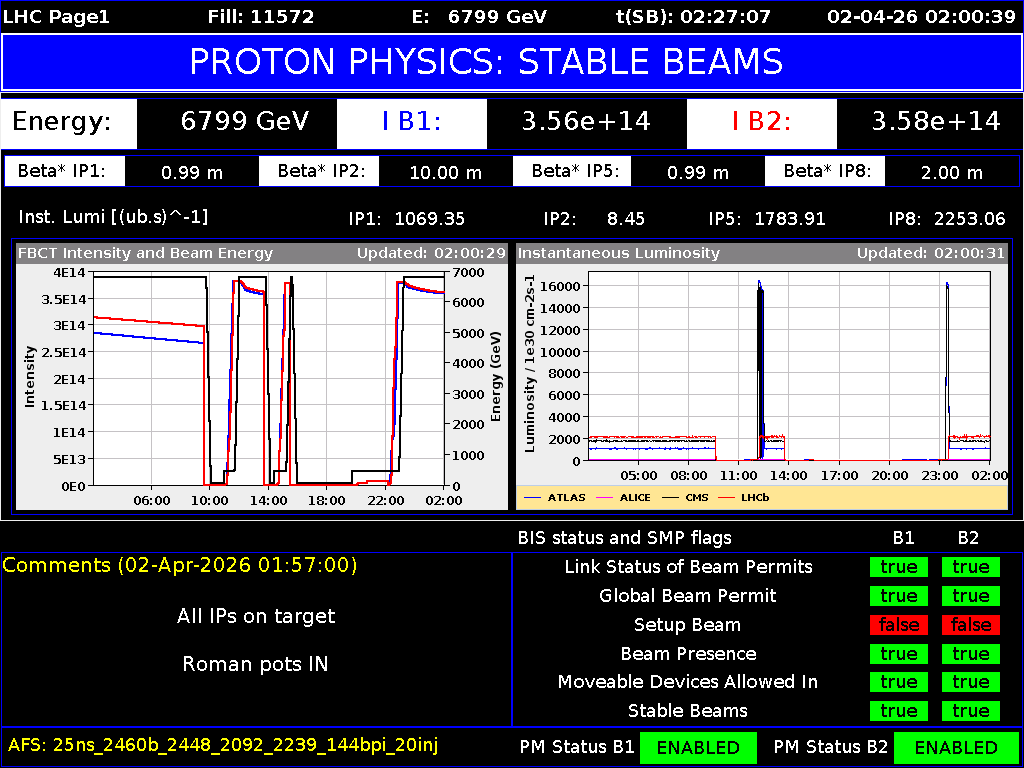Click the red I B2 intensity indicator
The width and height of the screenshot is (1024, 768).
tap(762, 123)
